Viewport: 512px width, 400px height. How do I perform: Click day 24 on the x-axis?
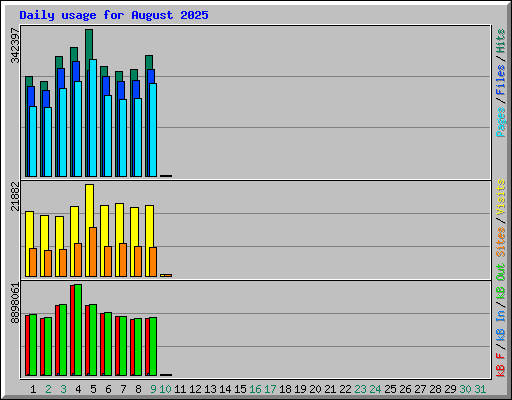375,389
